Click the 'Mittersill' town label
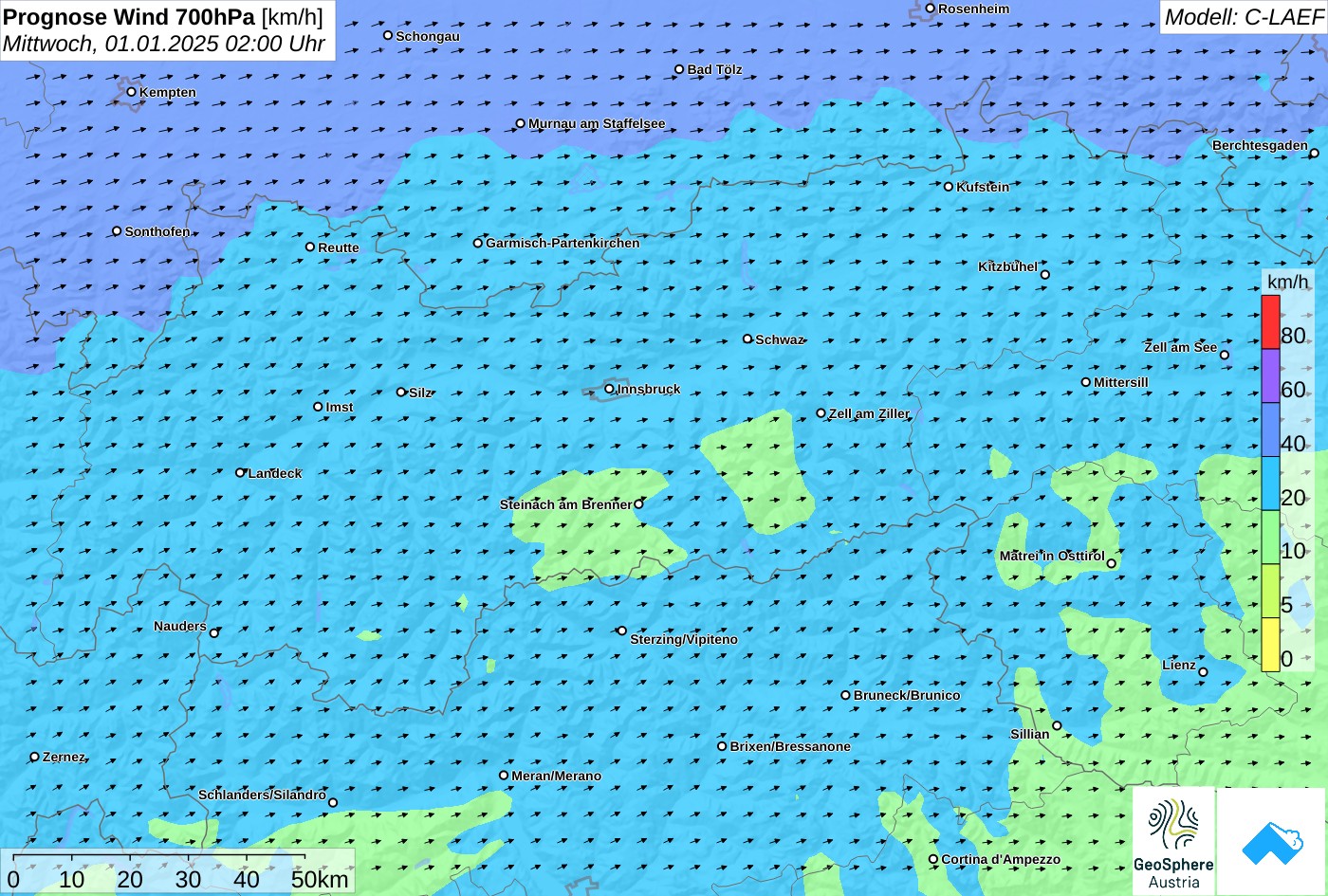1328x896 pixels. (1121, 382)
